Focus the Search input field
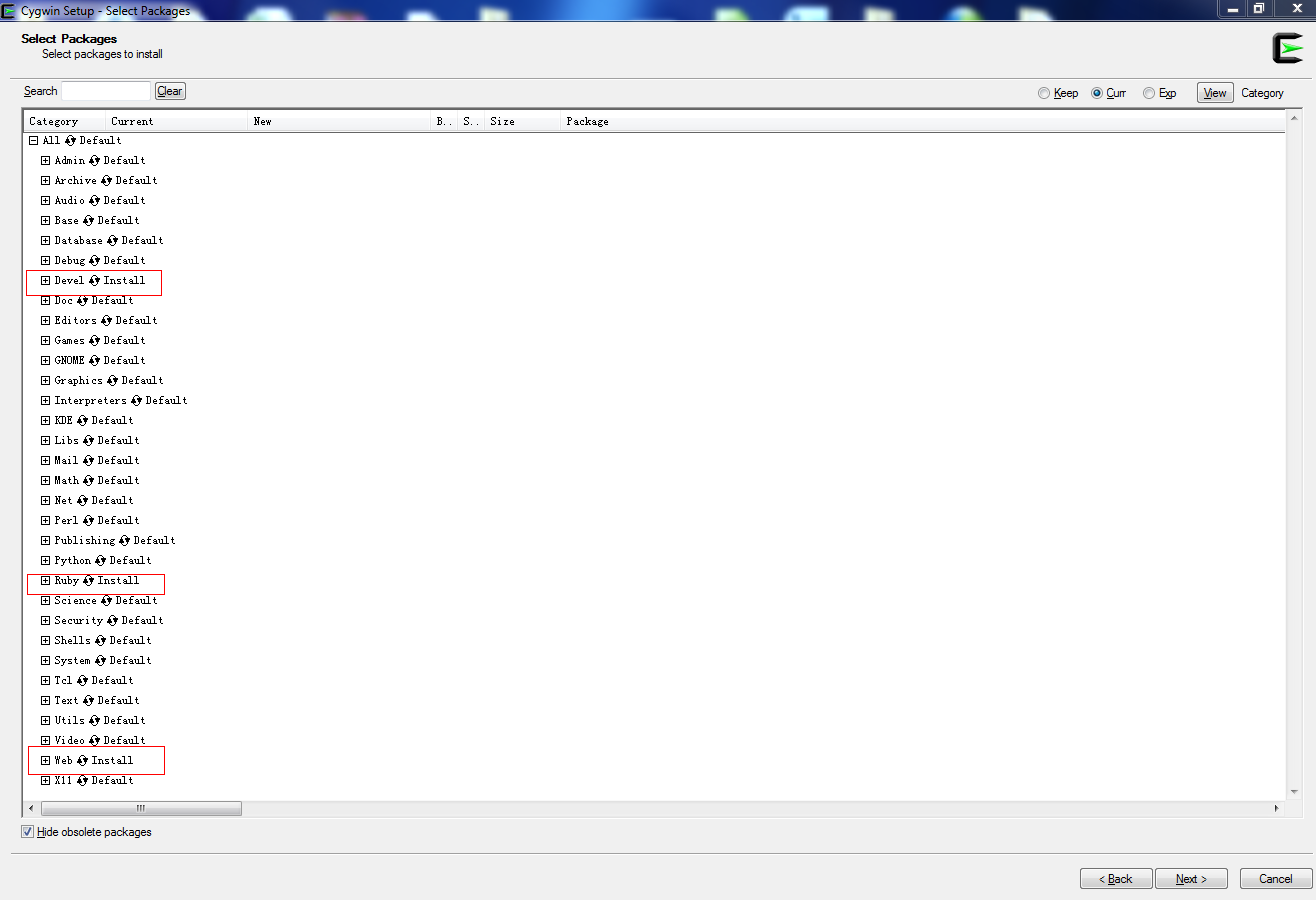 tap(106, 91)
